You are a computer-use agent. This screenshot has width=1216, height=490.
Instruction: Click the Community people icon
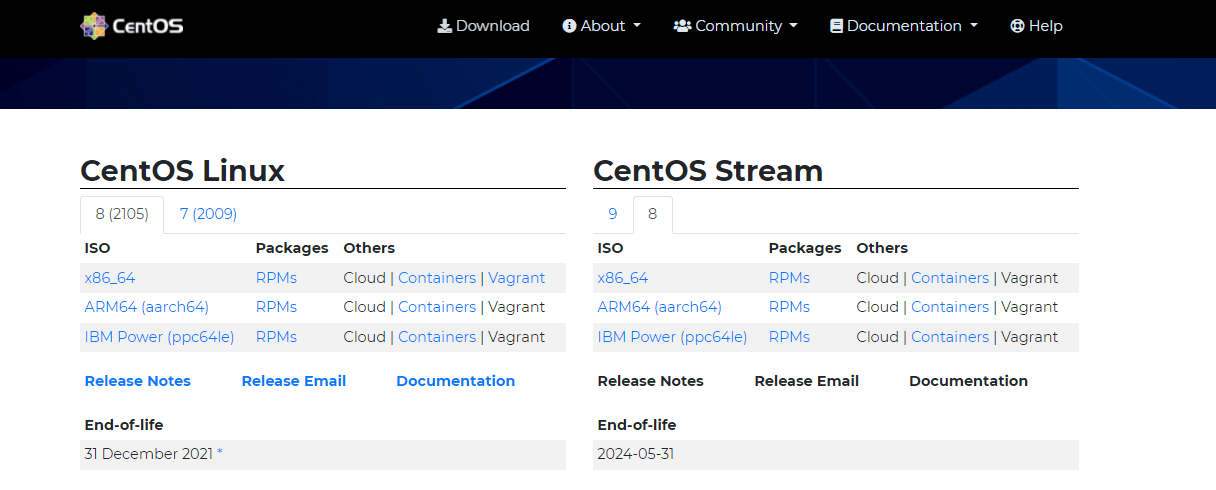[x=682, y=26]
